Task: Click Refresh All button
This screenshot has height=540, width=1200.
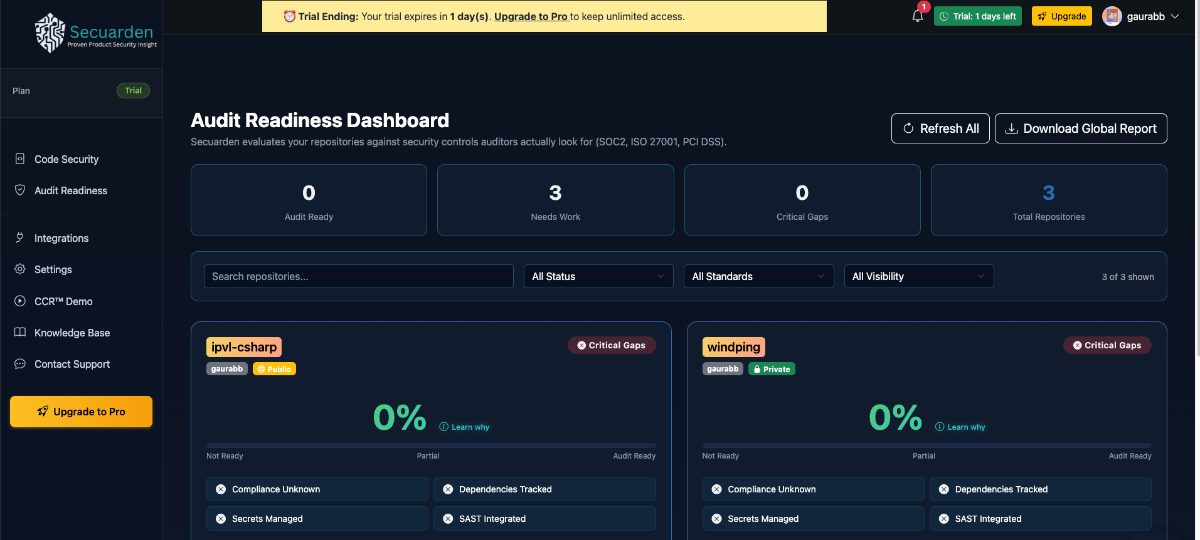Action: [x=940, y=128]
